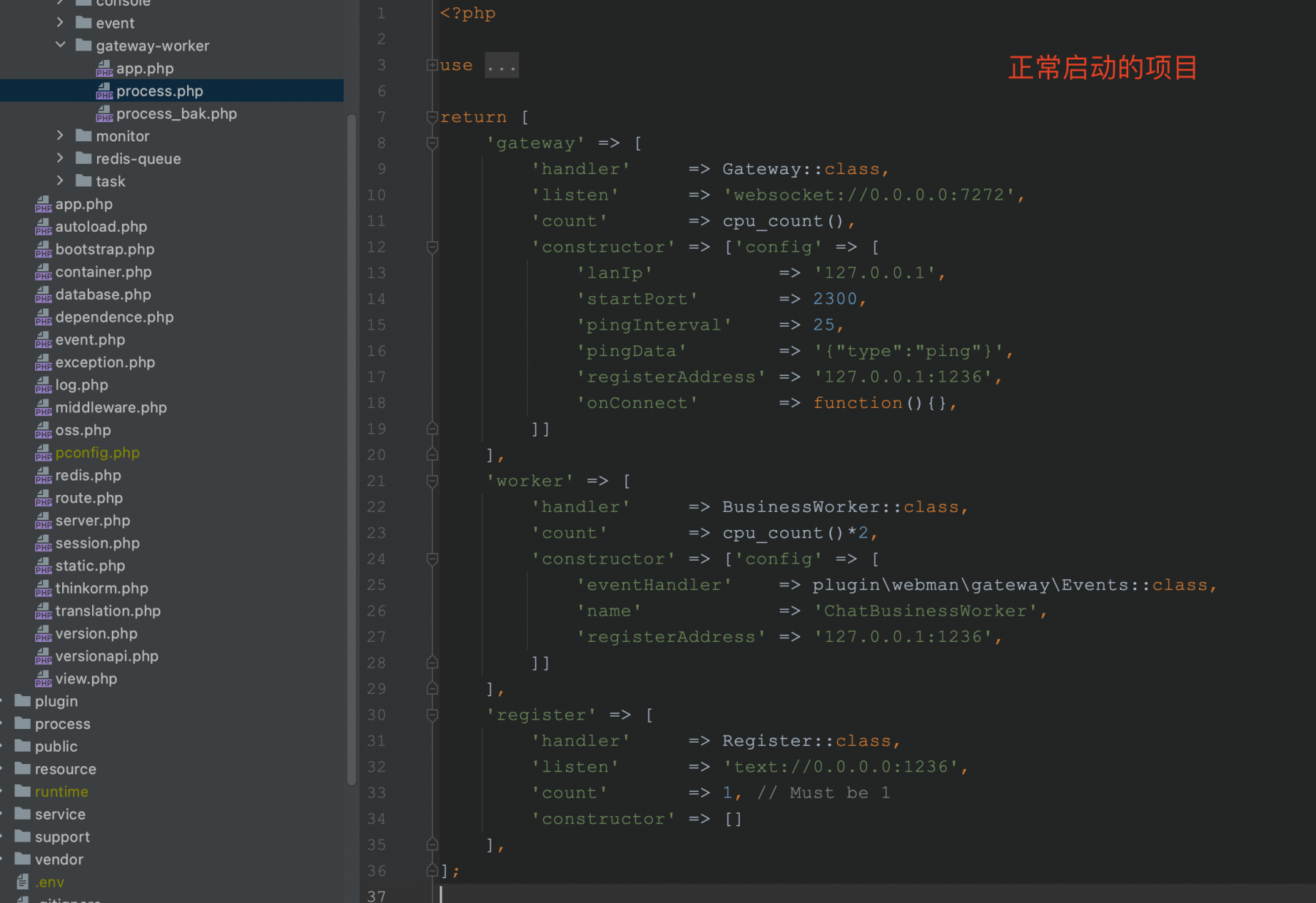Screen dimensions: 1316x903
Task: Select the resource folder in tree
Action: pyautogui.click(x=66, y=769)
